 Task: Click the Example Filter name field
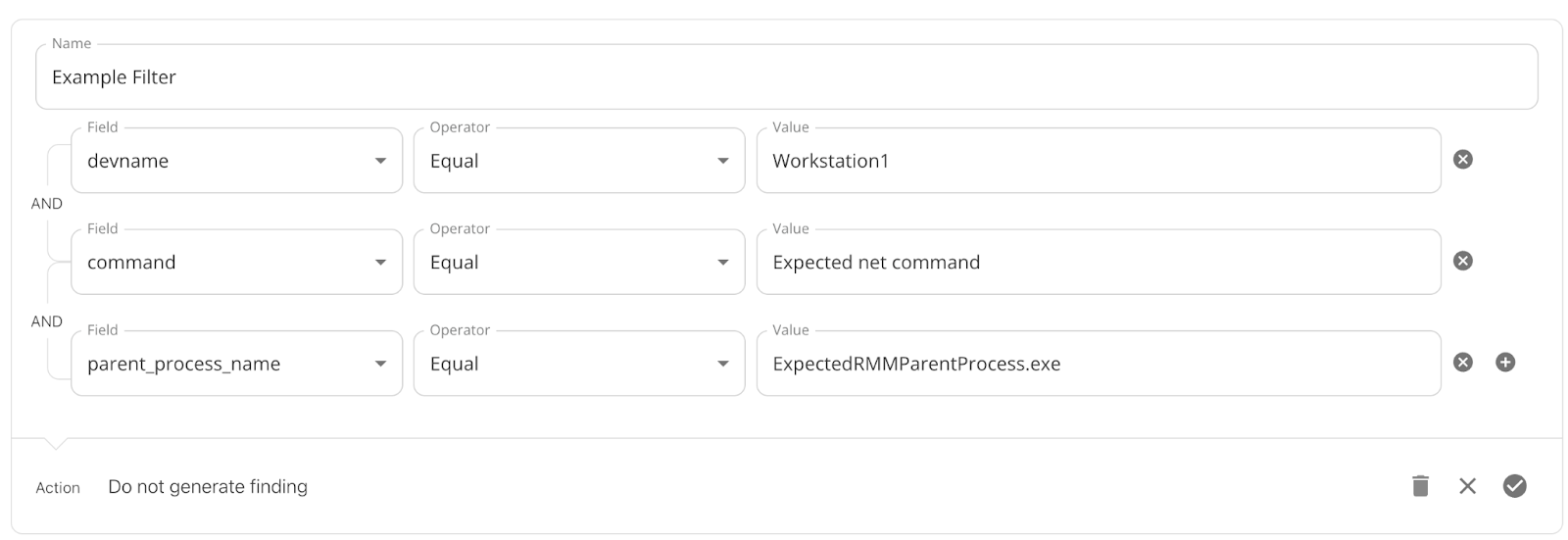pos(786,76)
